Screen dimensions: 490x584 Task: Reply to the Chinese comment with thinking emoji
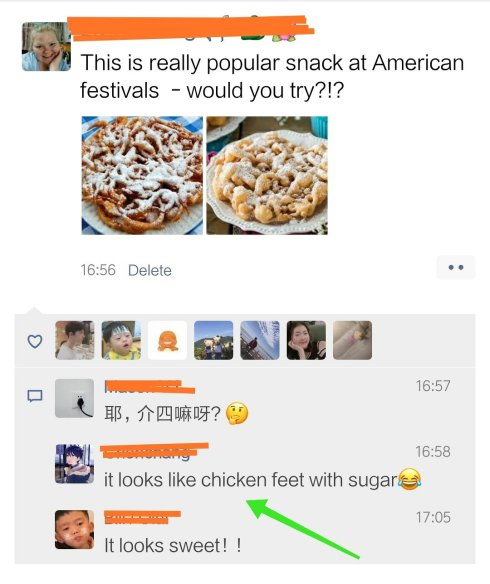176,414
